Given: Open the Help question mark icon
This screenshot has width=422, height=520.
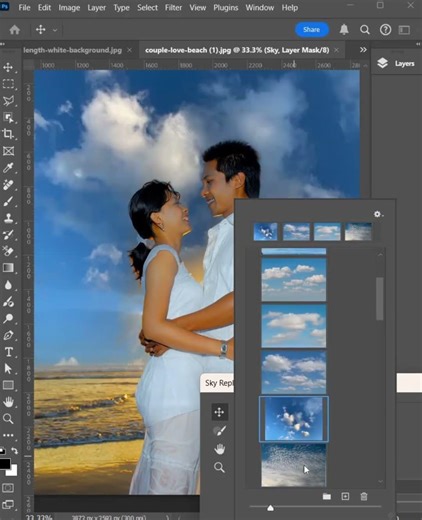Looking at the screenshot, I should coord(385,30).
